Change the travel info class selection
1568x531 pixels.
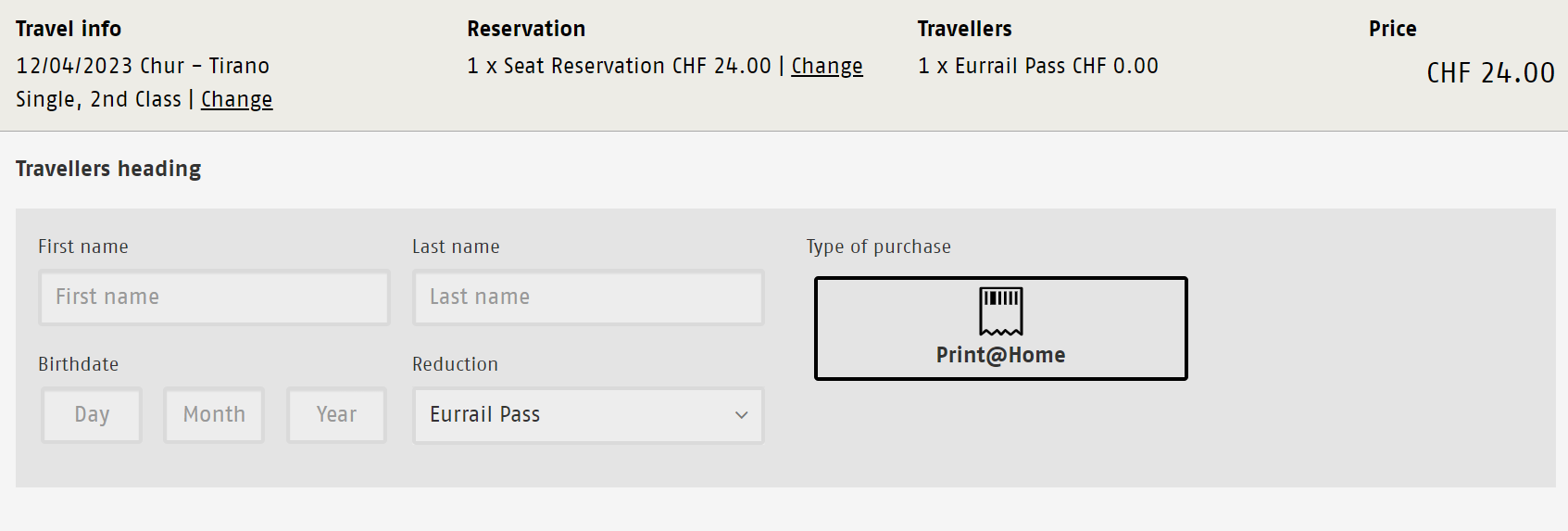pyautogui.click(x=237, y=99)
